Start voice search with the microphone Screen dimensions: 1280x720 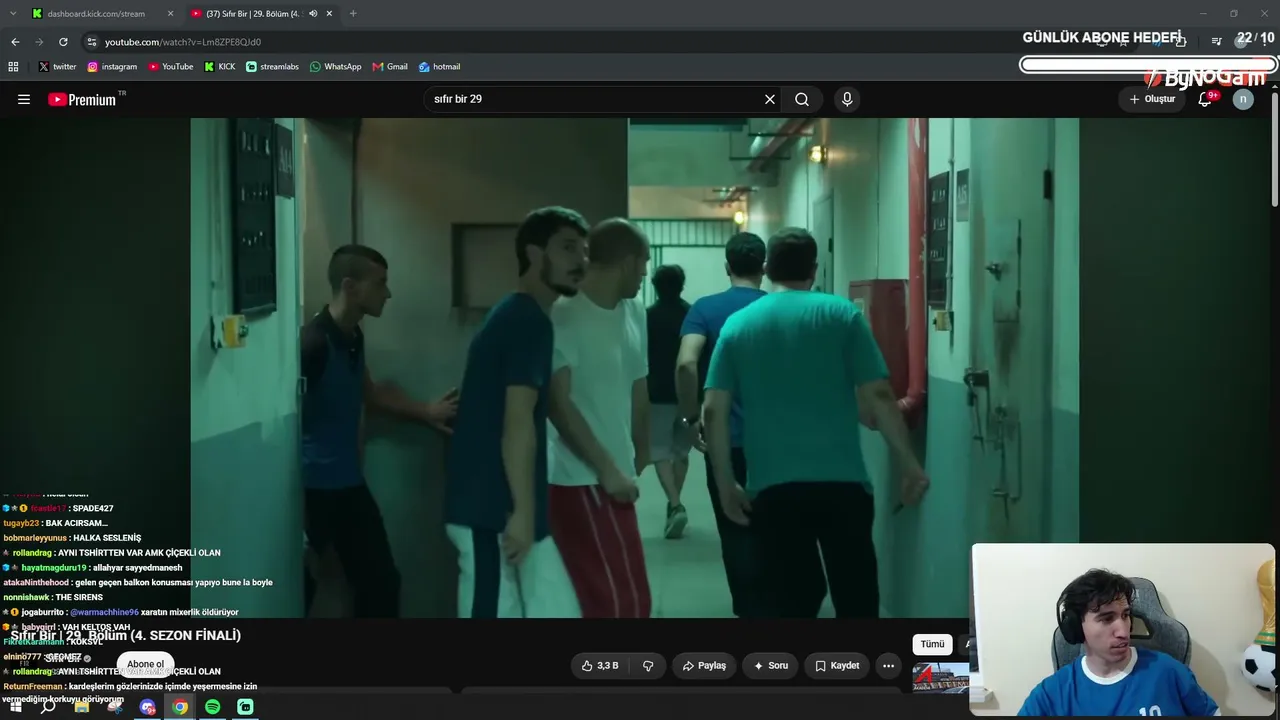click(847, 99)
